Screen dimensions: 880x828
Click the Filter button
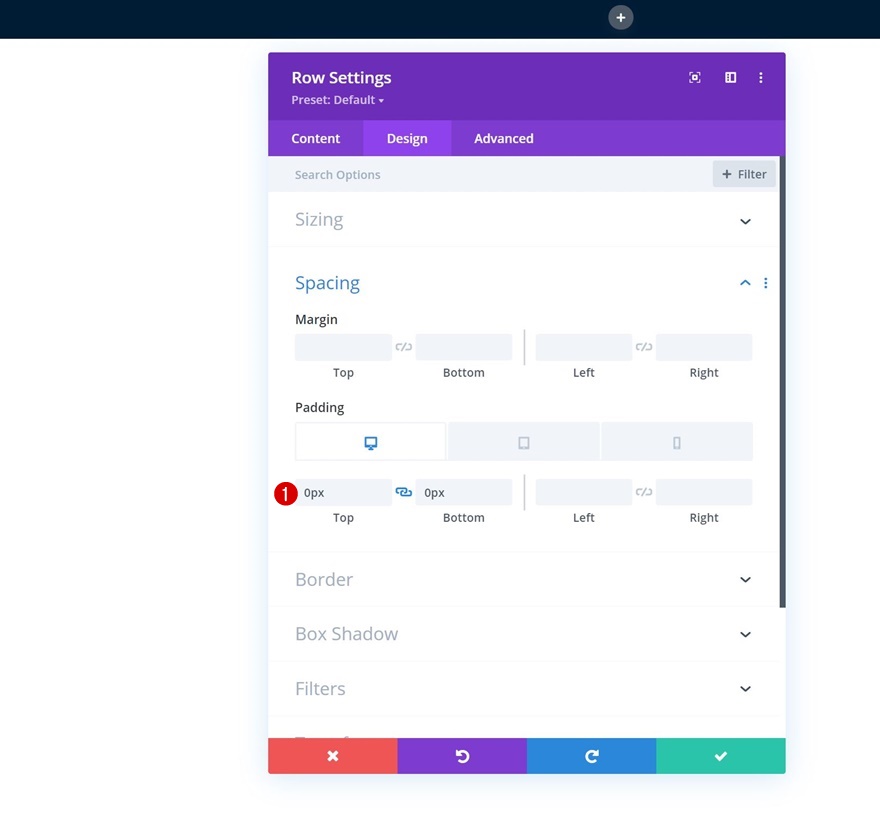[x=744, y=175]
